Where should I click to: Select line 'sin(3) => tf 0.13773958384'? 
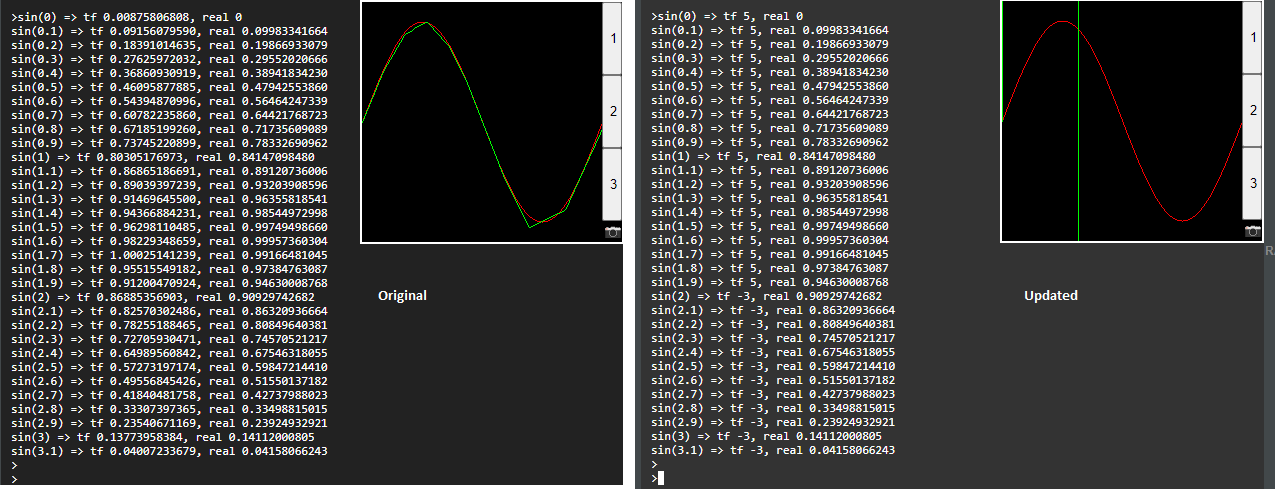[163, 437]
